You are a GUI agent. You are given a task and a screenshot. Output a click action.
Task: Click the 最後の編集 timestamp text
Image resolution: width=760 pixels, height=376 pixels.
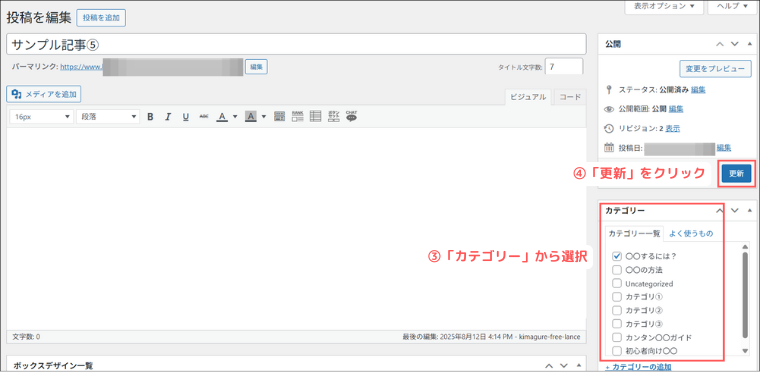click(491, 337)
